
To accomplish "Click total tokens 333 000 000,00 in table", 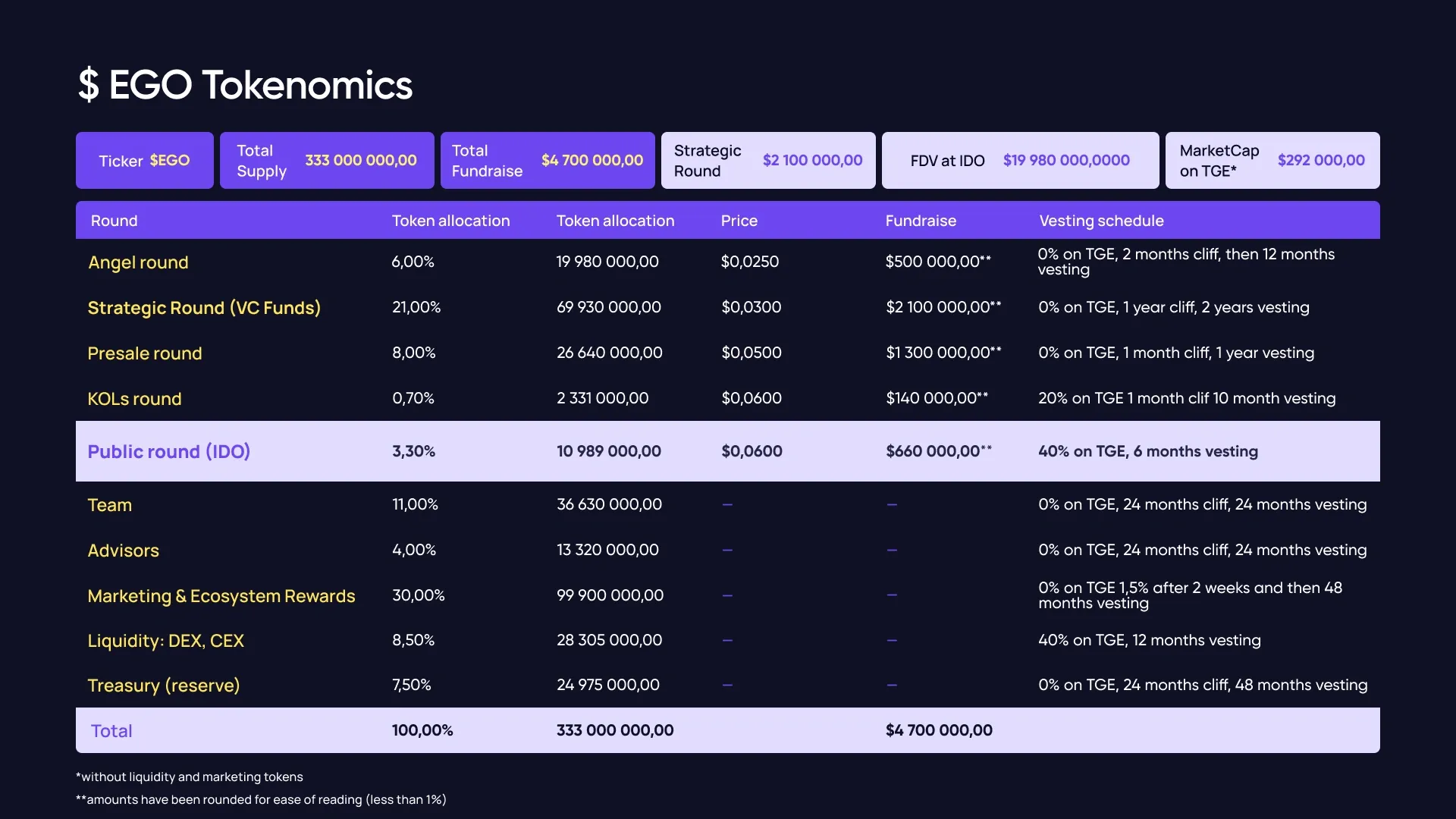I will click(615, 730).
